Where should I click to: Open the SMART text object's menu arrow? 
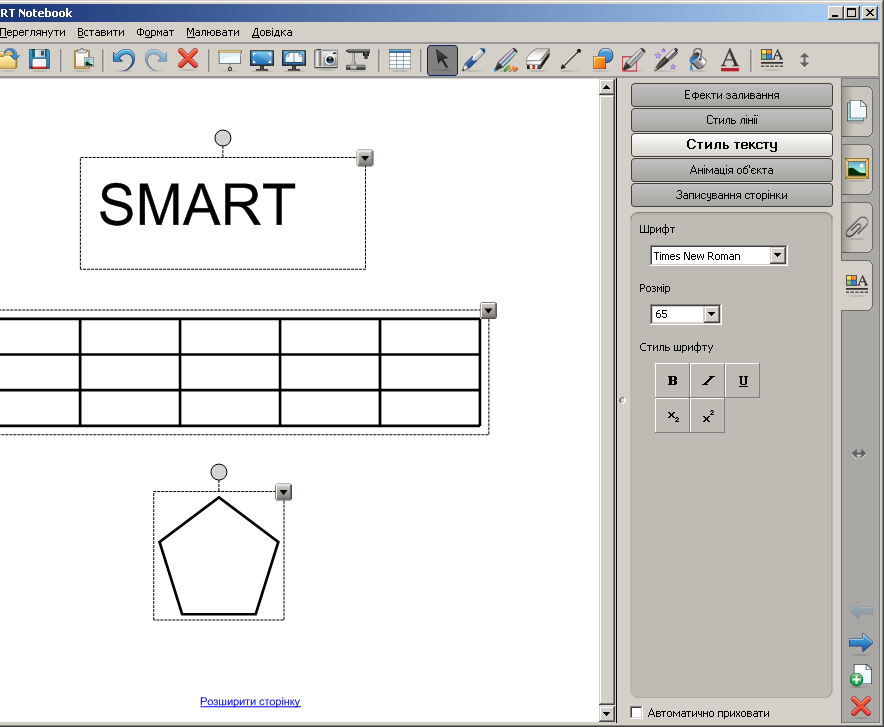tap(365, 158)
